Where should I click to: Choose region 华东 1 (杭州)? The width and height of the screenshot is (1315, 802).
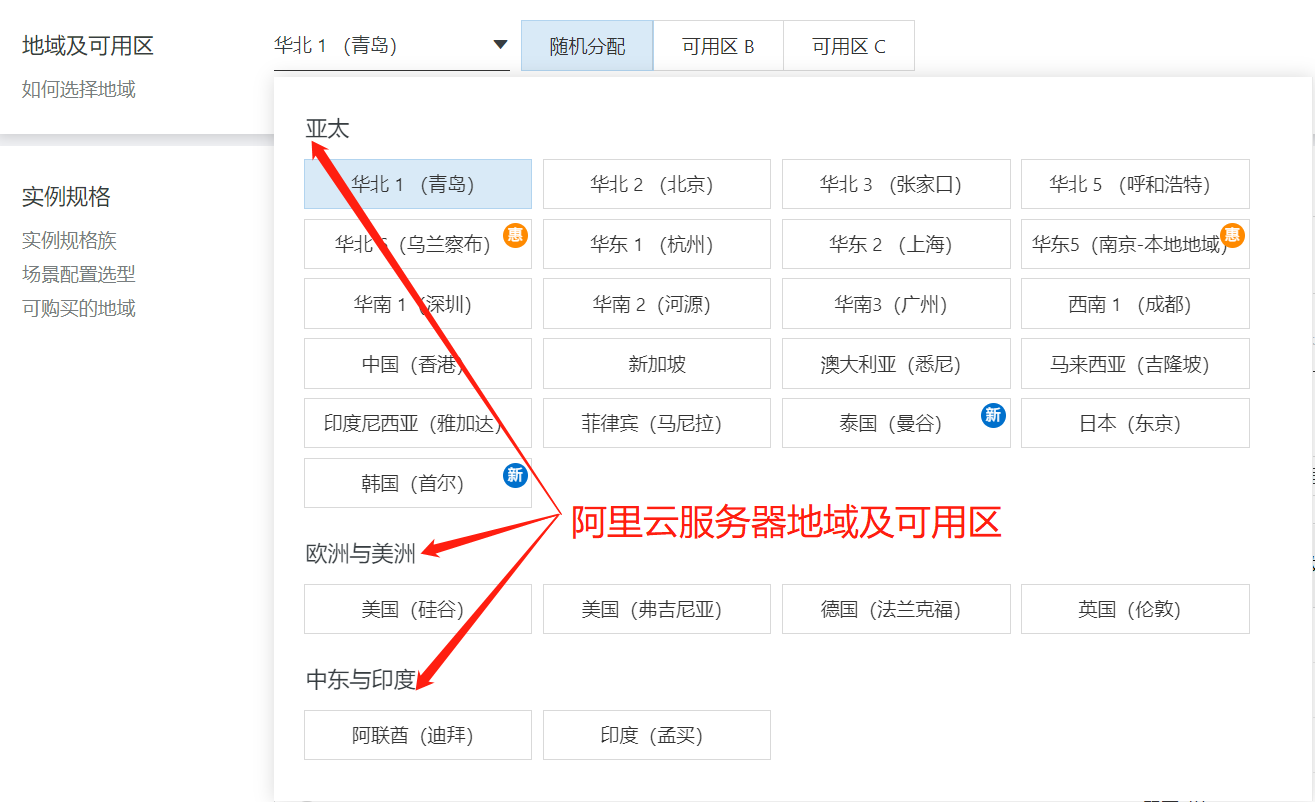657,244
